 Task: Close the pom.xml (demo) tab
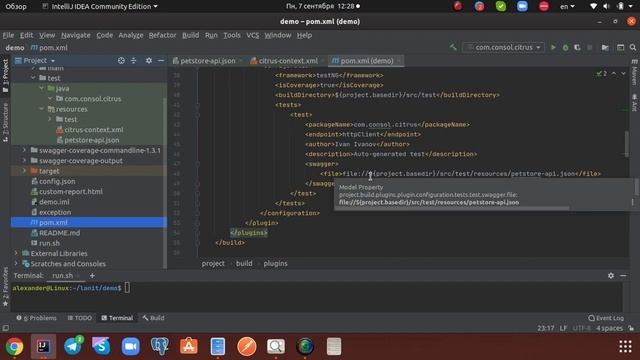398,61
